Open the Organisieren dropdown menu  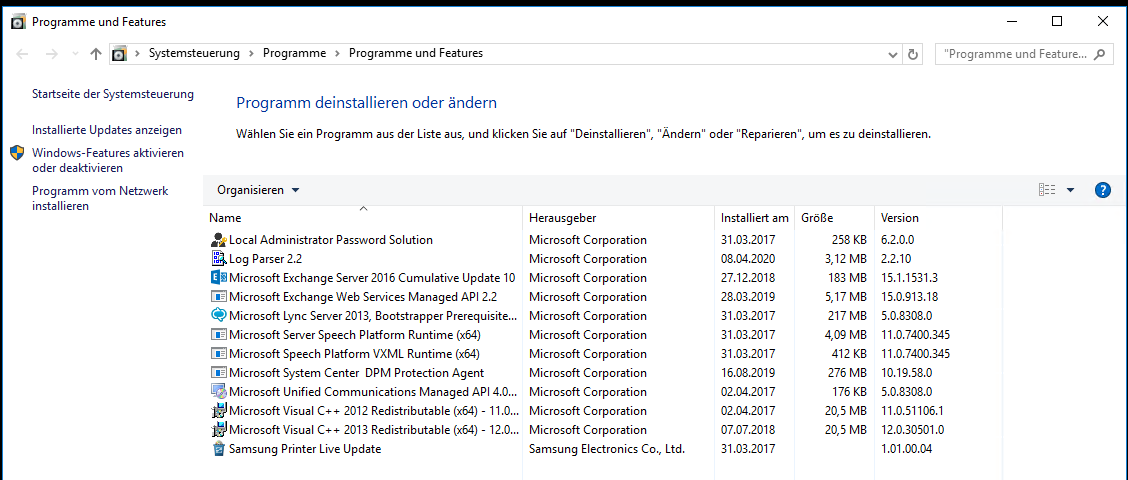(x=258, y=190)
